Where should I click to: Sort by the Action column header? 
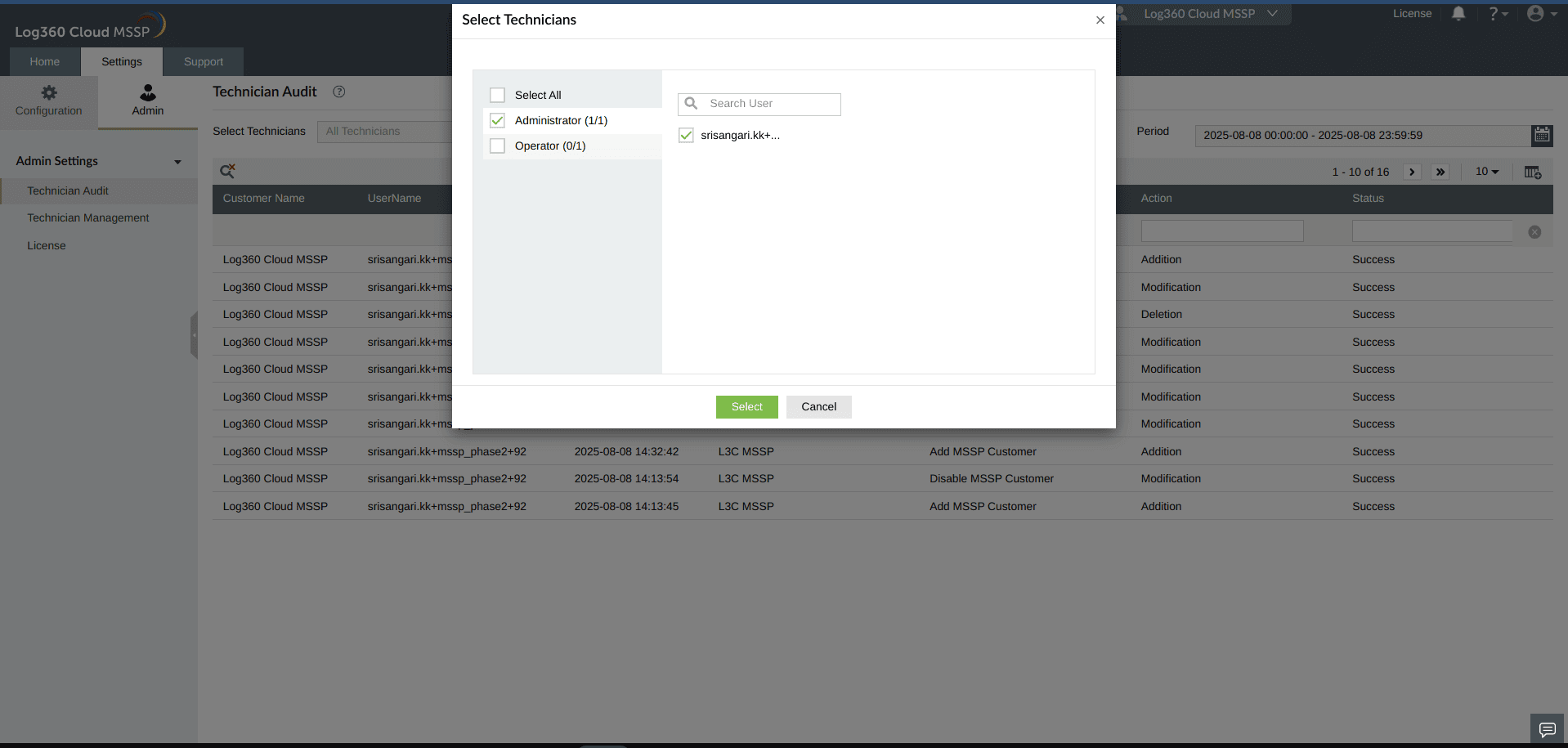click(1157, 199)
